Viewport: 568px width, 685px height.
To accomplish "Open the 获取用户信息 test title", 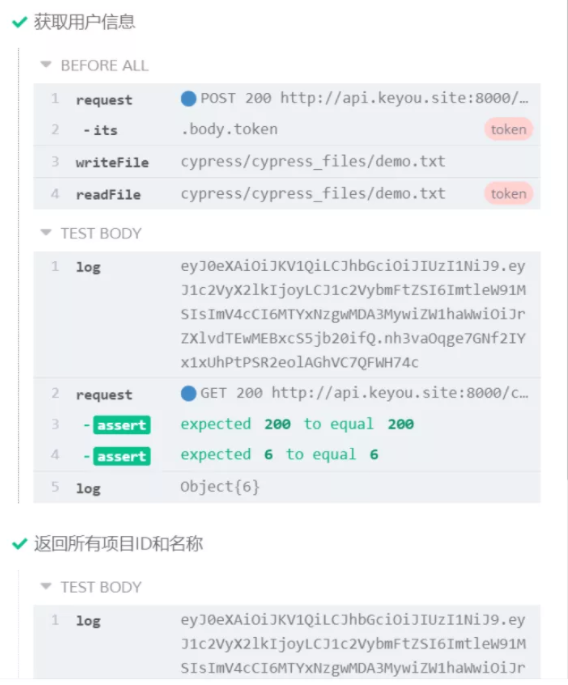I will (84, 22).
